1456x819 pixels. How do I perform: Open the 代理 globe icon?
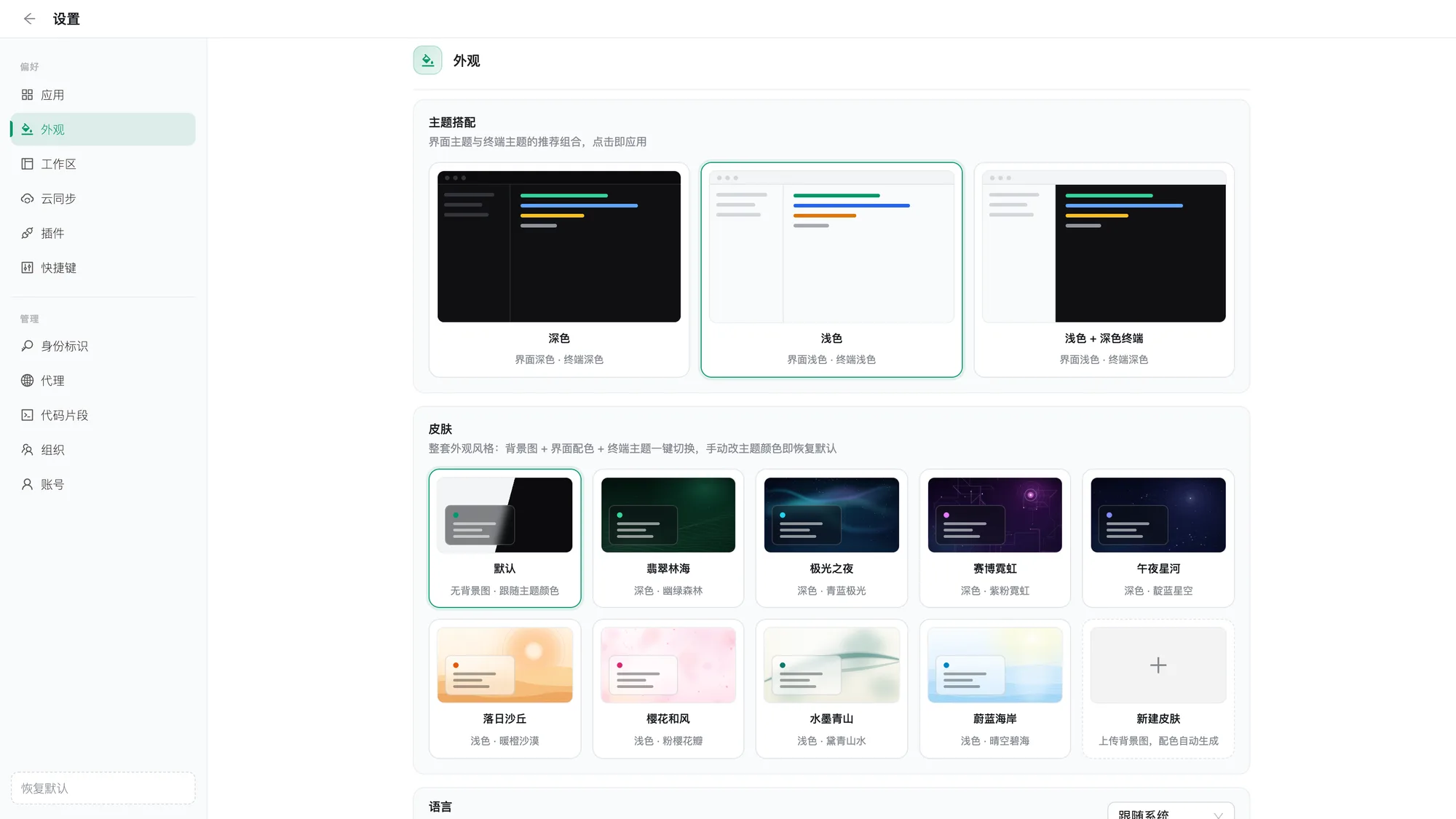coord(27,381)
